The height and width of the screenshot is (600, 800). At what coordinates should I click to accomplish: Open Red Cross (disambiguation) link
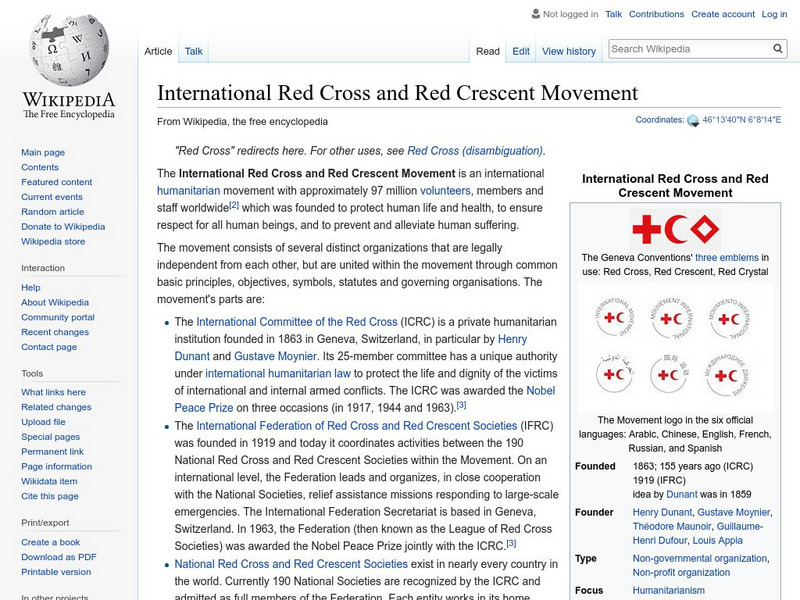(x=475, y=151)
